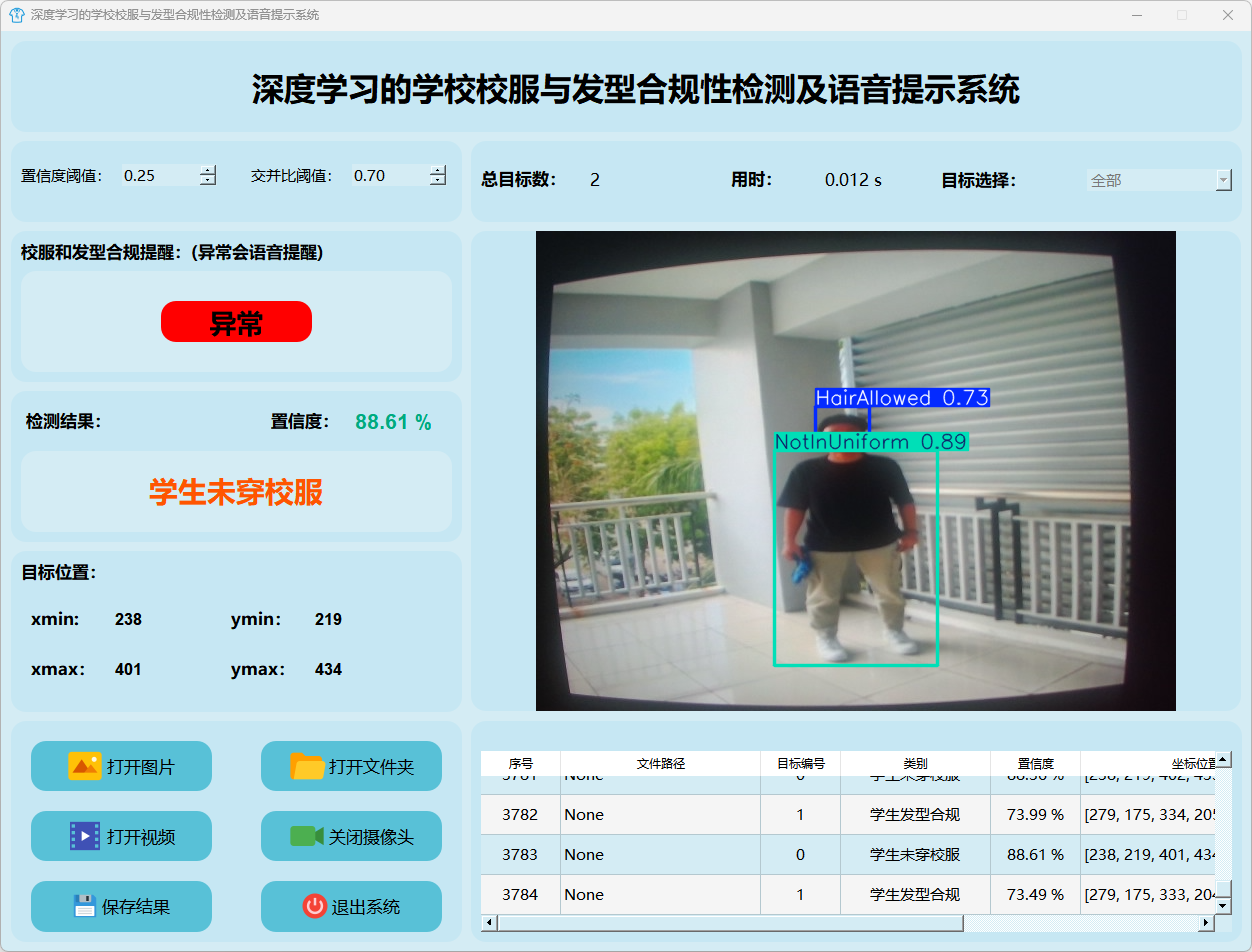
Task: Click the picture icon on 打开图片
Action: pos(84,766)
